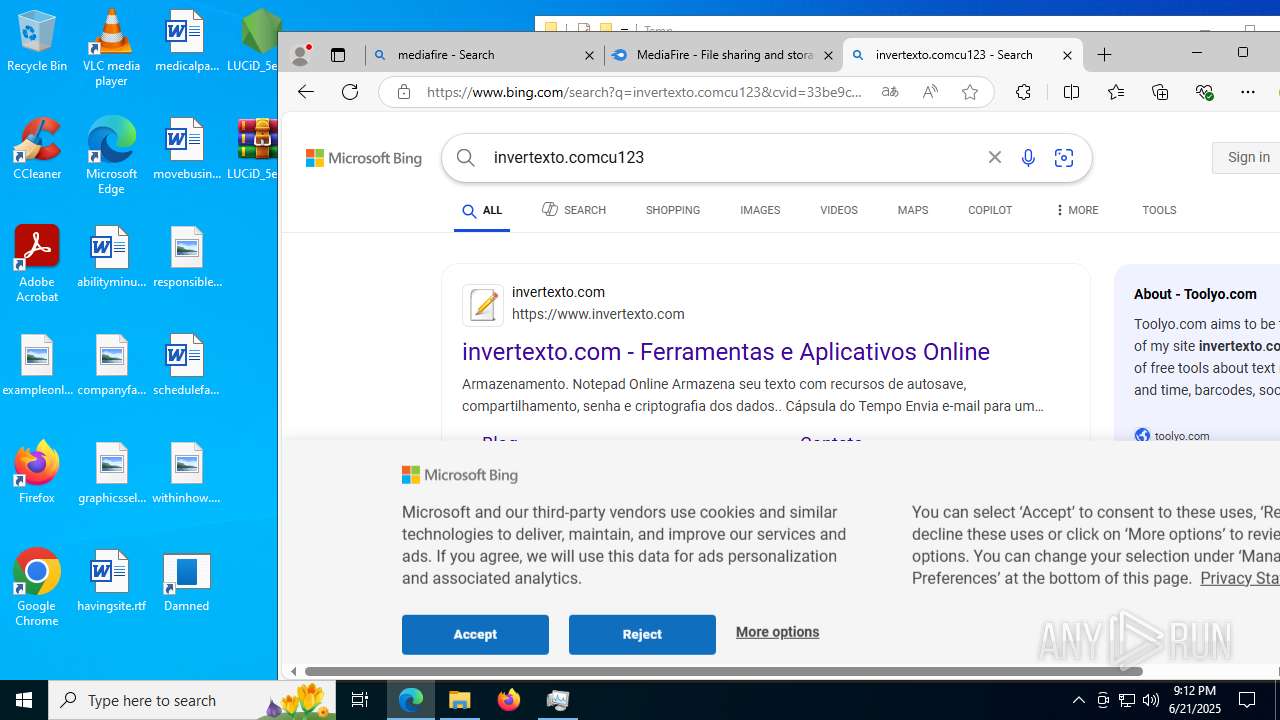
Task: Add this page to favorites star
Action: 969,92
